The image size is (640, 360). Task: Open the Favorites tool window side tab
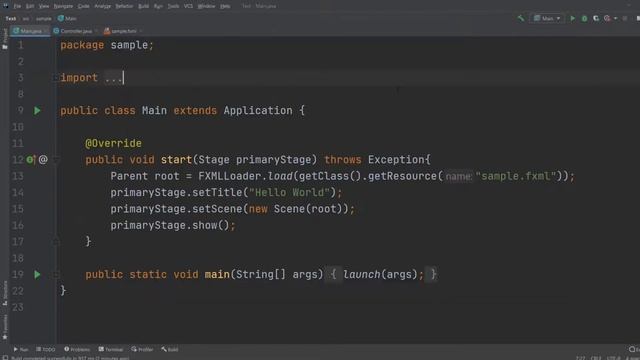click(5, 327)
